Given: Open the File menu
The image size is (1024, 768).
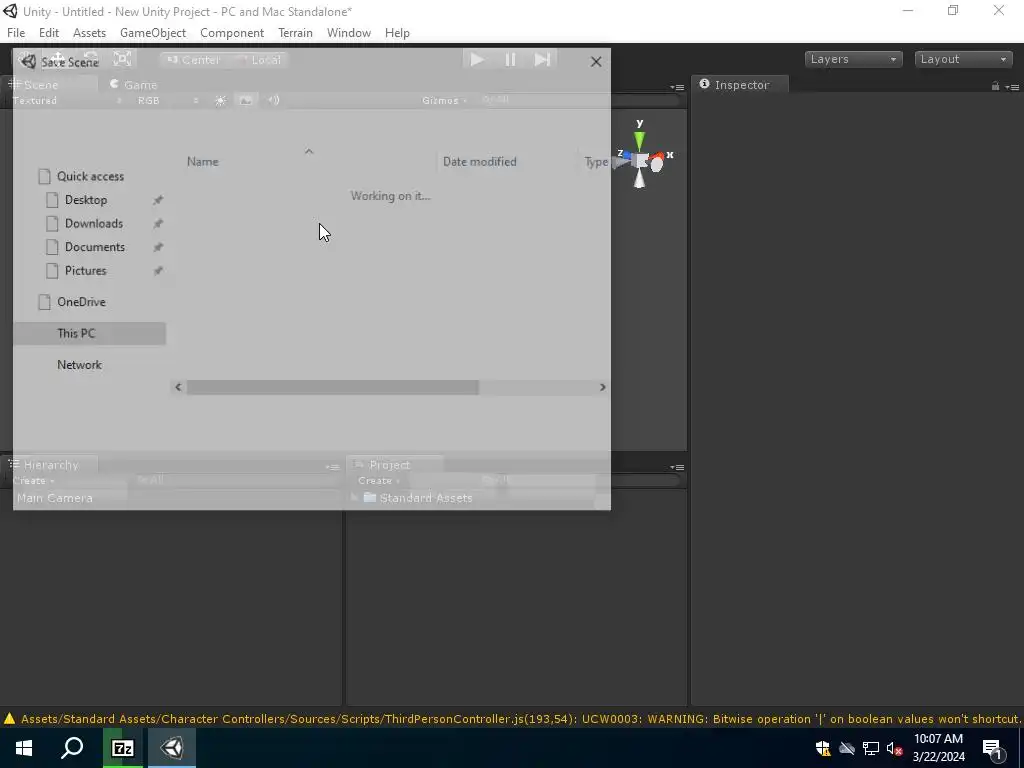Looking at the screenshot, I should 16,33.
